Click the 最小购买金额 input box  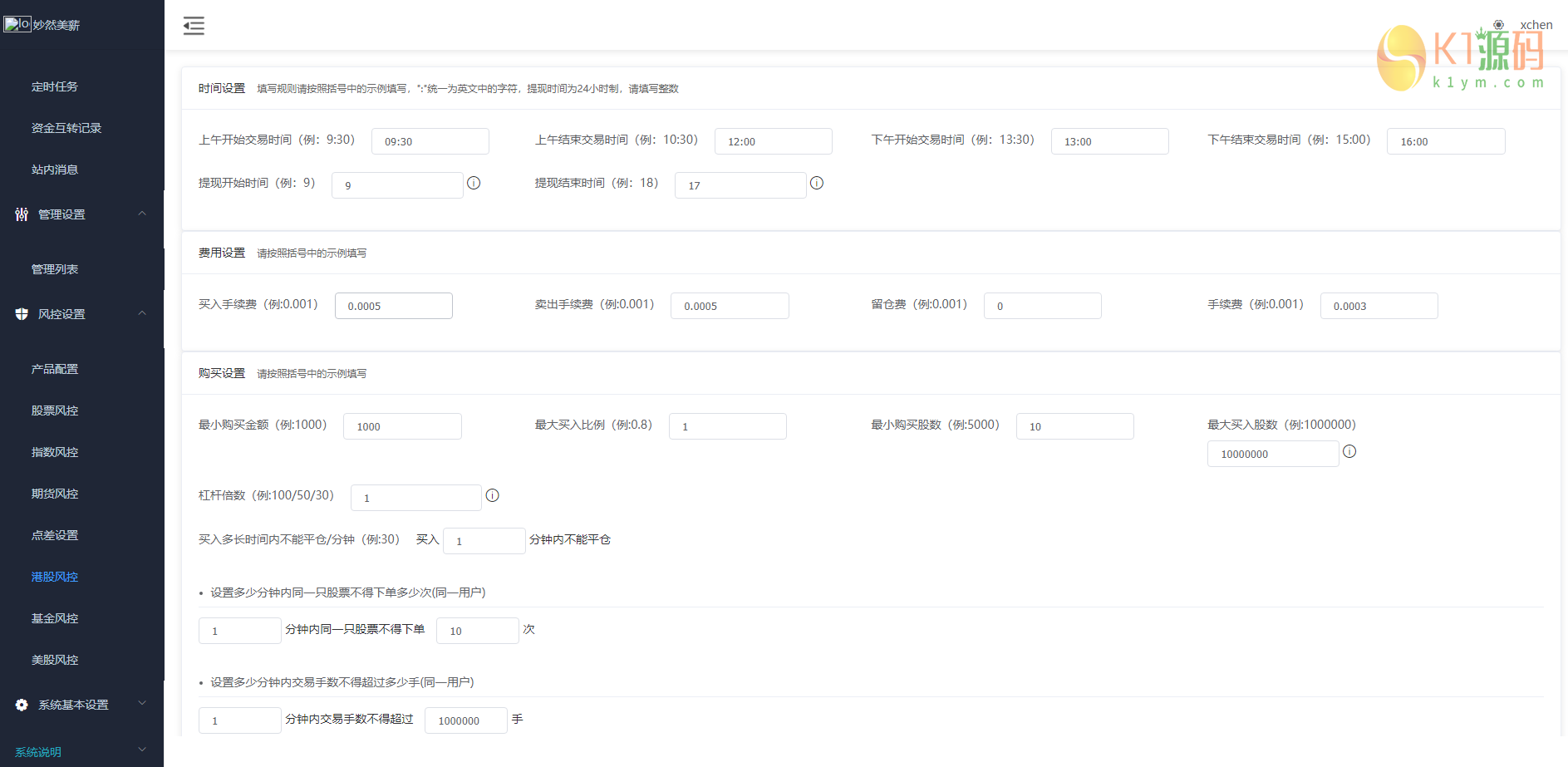point(402,426)
